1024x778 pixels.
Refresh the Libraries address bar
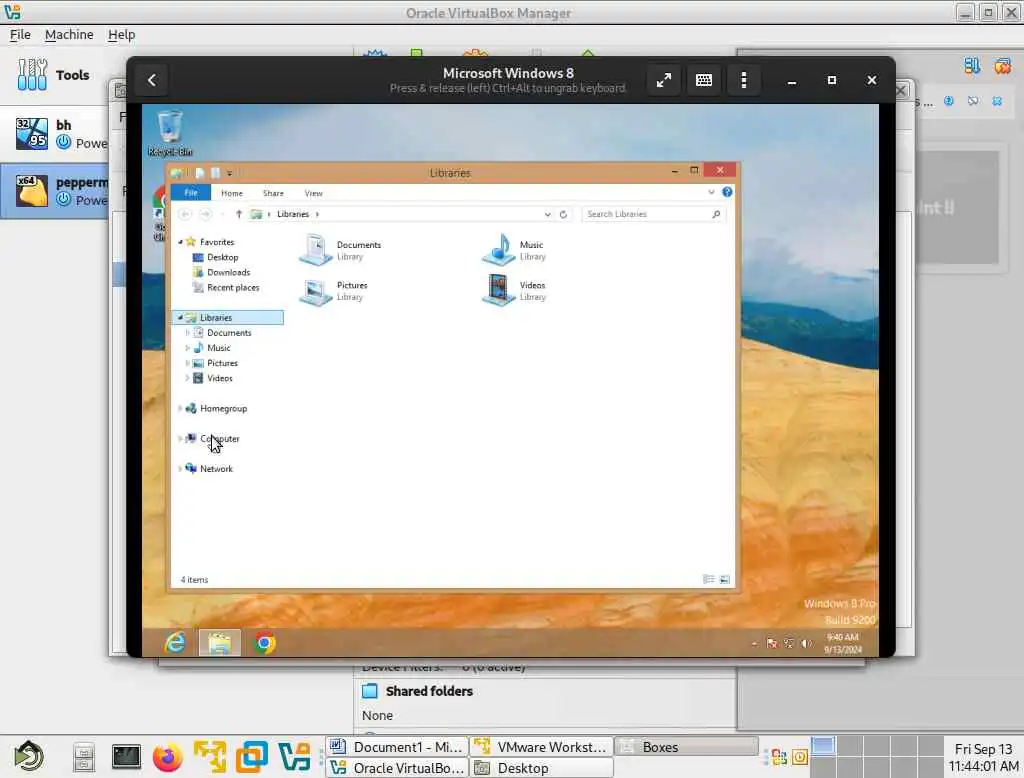[x=563, y=214]
